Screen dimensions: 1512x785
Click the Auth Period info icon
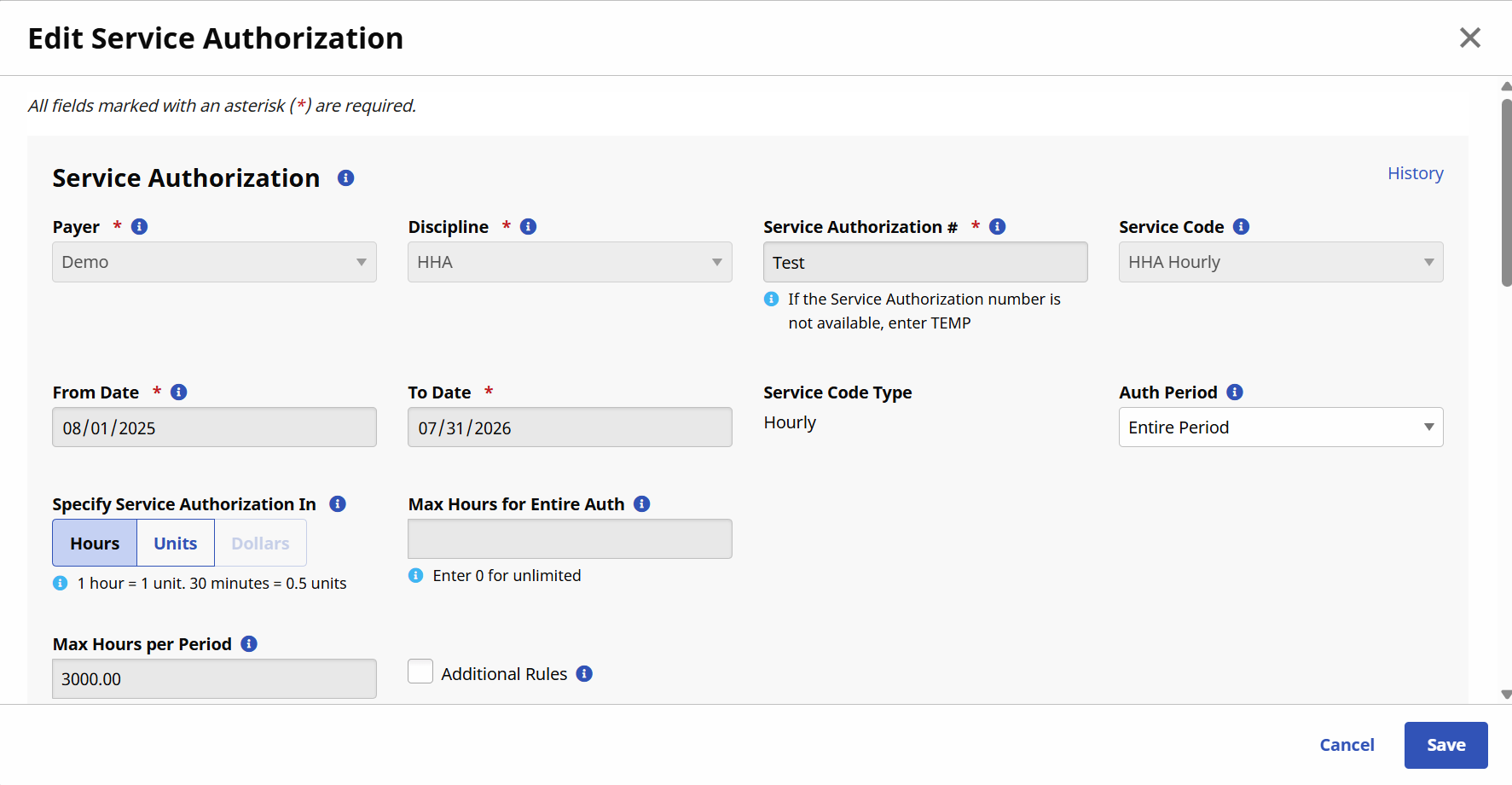[x=1233, y=392]
